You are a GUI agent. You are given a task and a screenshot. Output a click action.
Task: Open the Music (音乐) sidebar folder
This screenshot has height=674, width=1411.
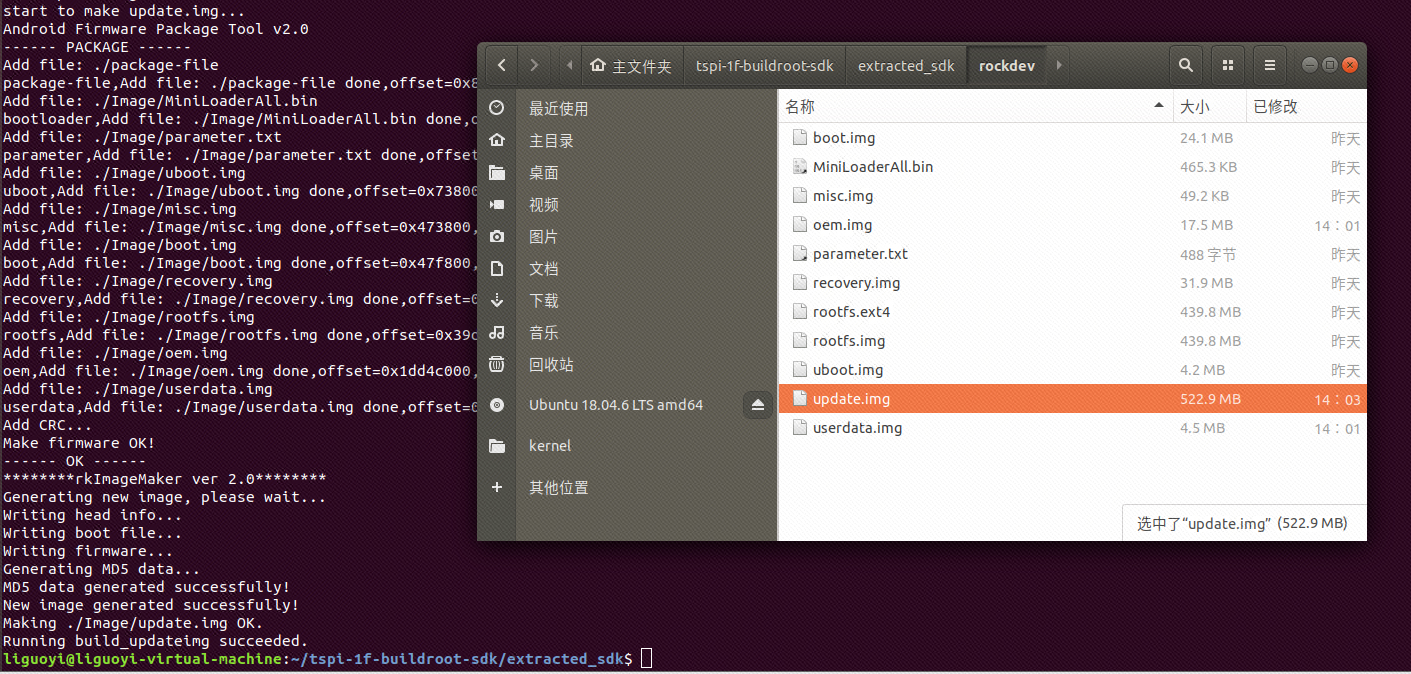pos(544,333)
